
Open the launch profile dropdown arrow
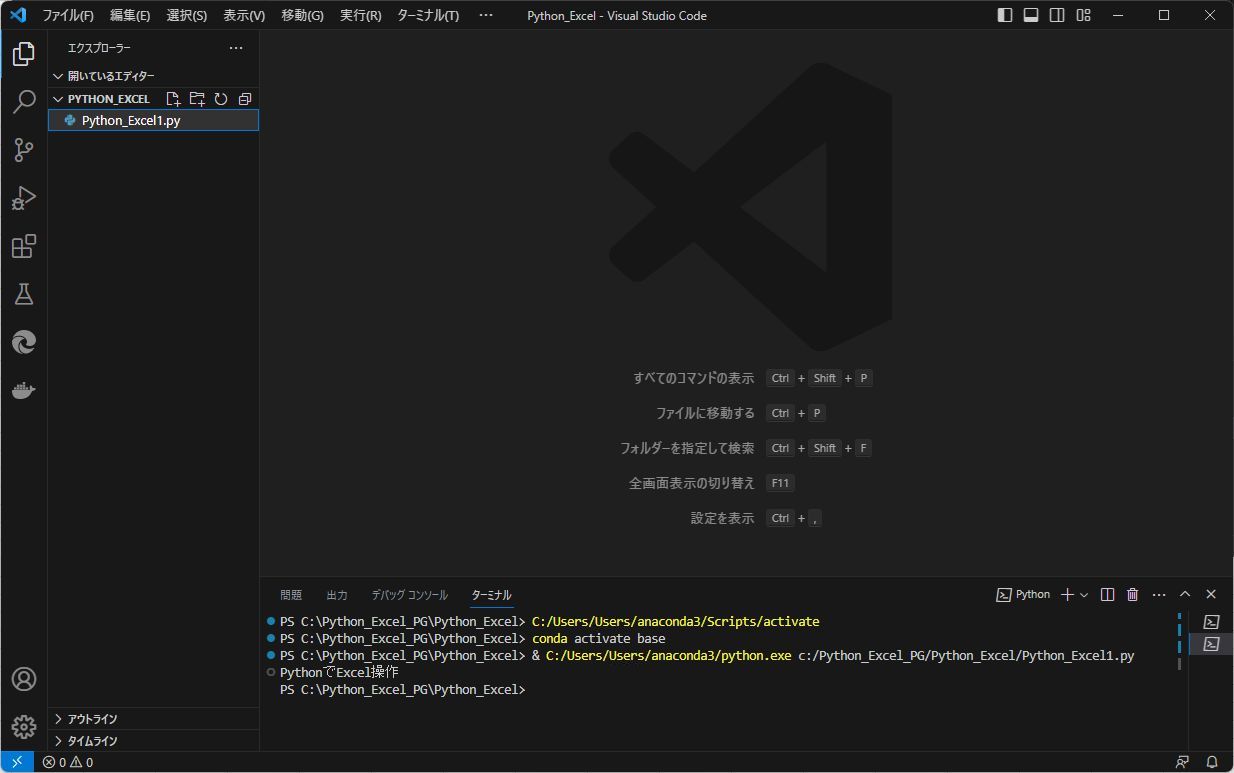coord(1084,594)
